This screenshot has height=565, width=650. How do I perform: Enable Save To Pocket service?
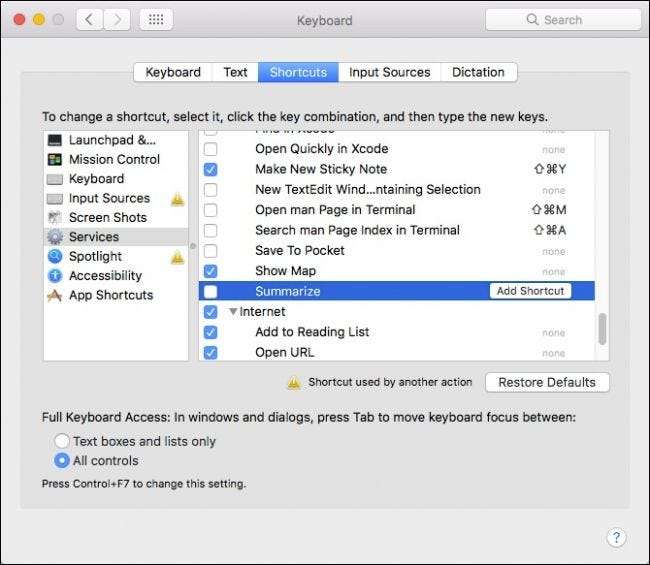[x=211, y=250]
